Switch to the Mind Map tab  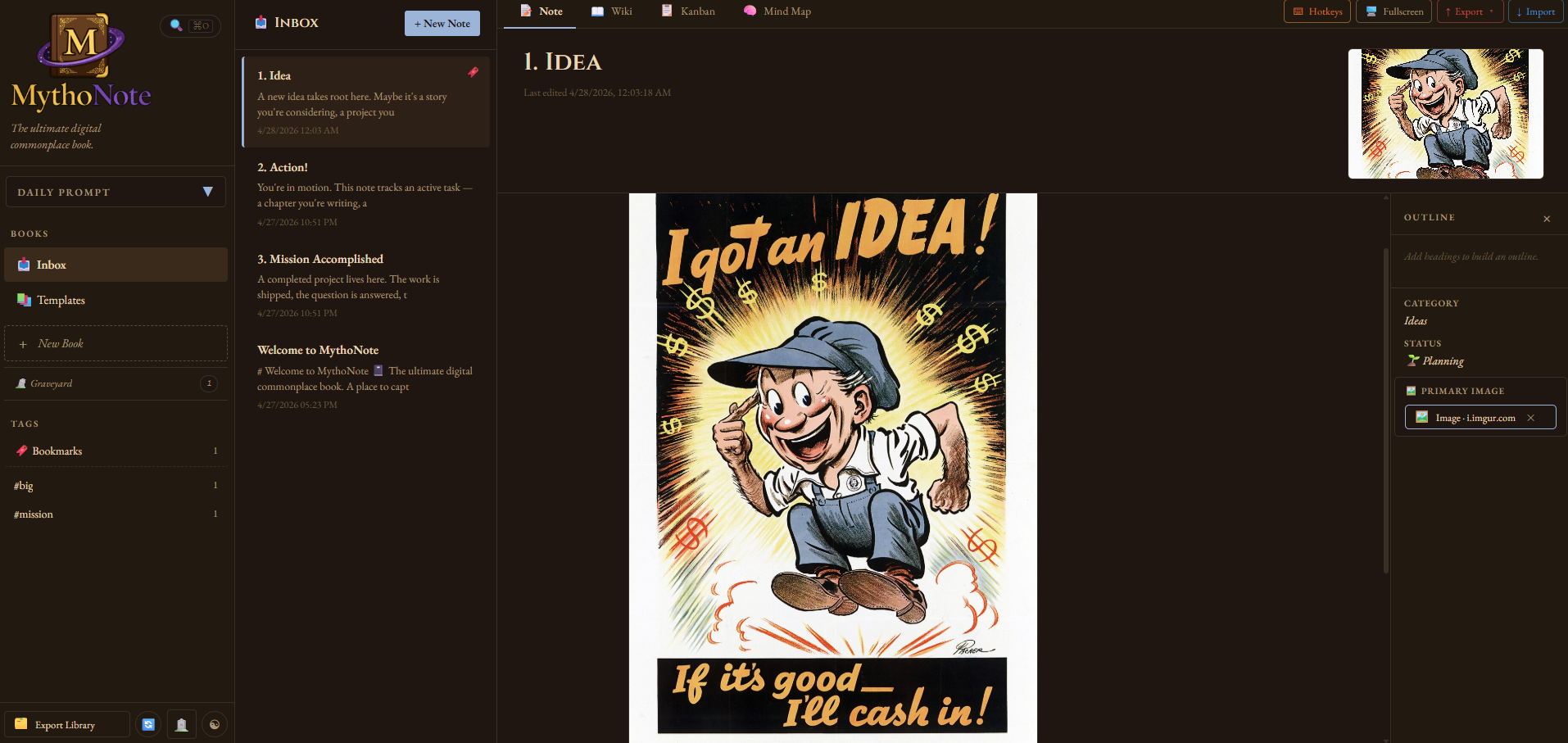tap(777, 11)
